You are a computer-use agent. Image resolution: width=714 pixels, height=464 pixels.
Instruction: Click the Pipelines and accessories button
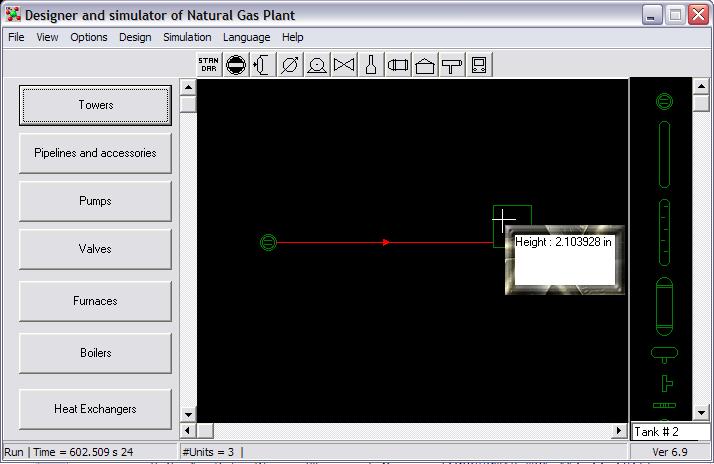coord(95,153)
